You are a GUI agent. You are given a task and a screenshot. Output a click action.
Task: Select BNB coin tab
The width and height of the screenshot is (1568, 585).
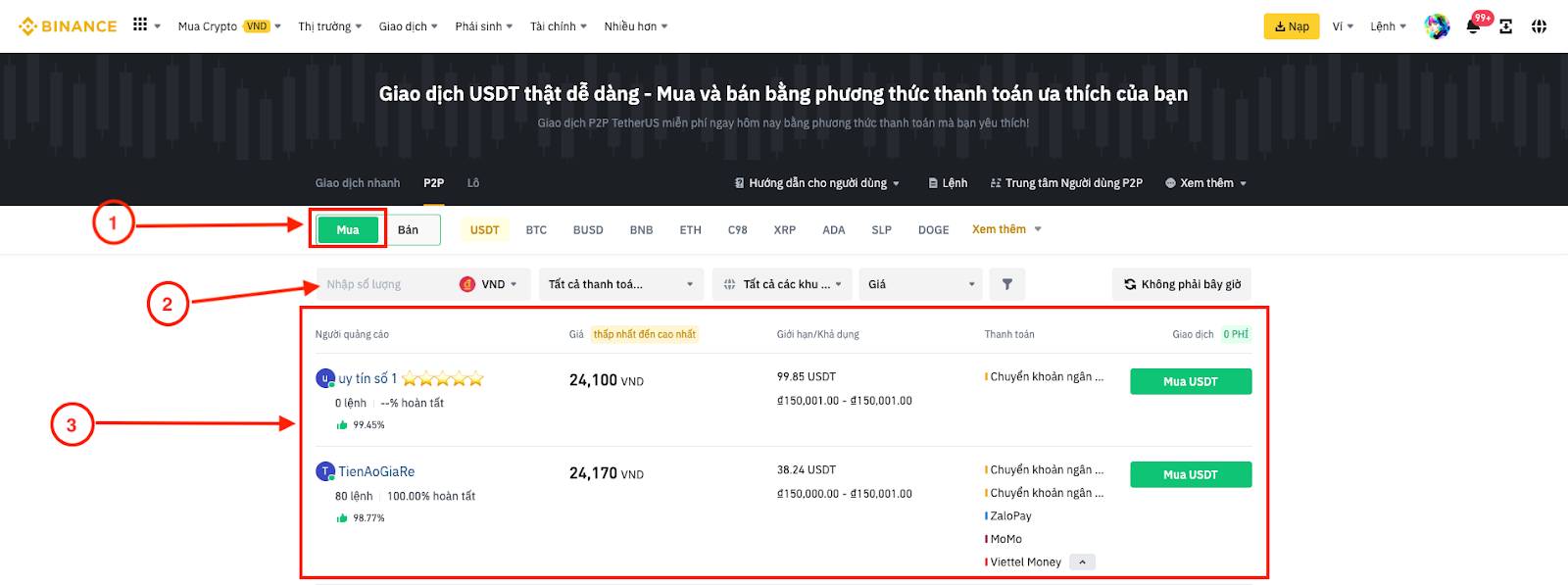[x=641, y=230]
